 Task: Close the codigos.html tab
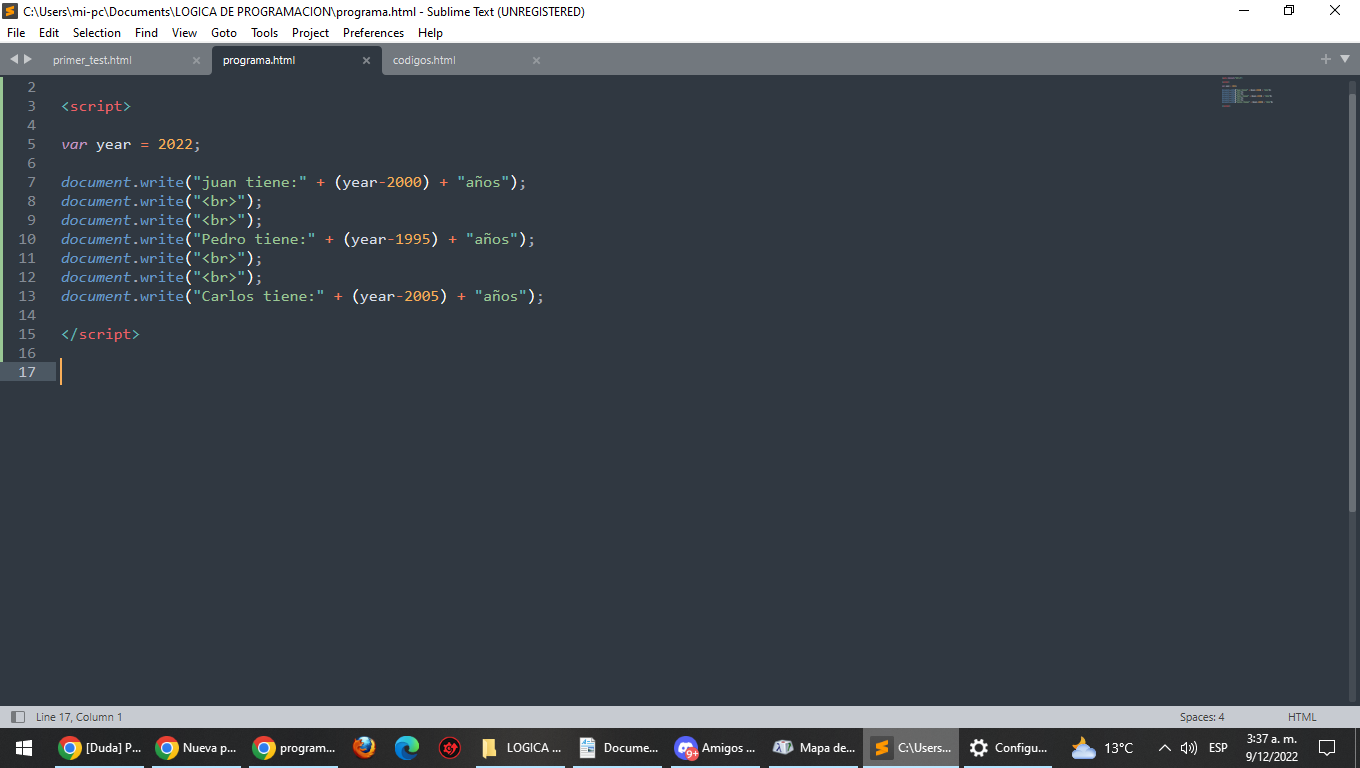coord(536,60)
